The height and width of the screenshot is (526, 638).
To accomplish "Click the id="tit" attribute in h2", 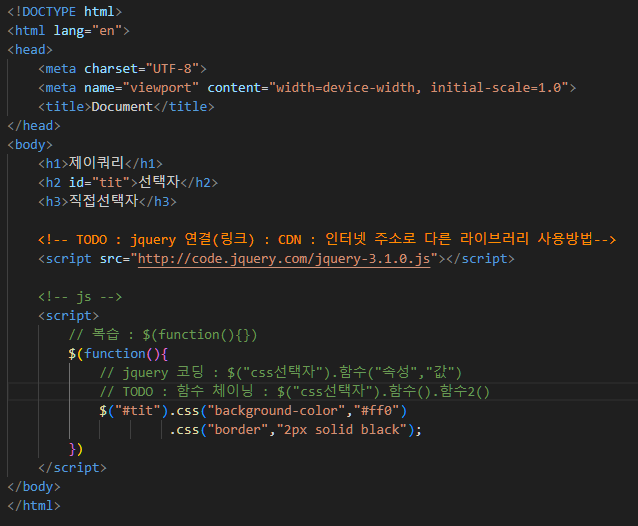I will coord(99,183).
